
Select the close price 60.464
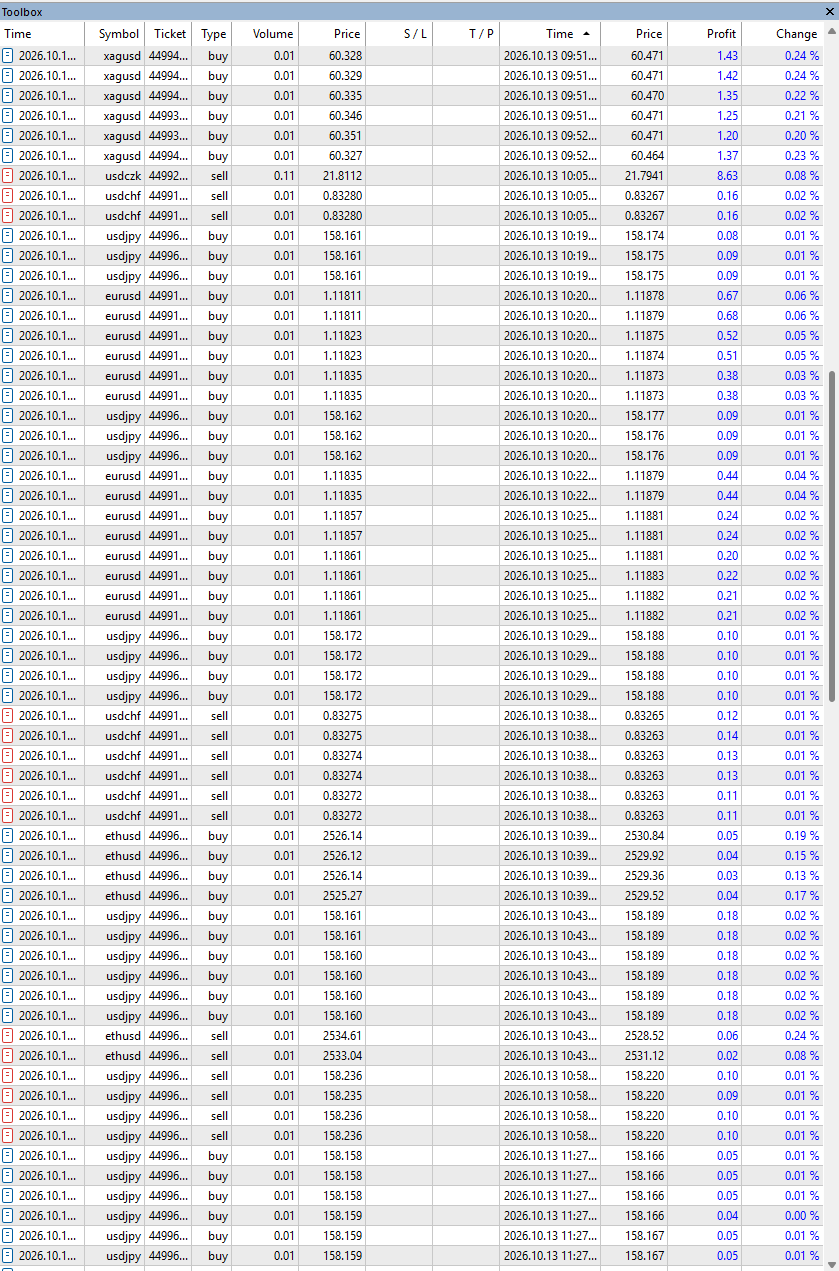(x=647, y=156)
